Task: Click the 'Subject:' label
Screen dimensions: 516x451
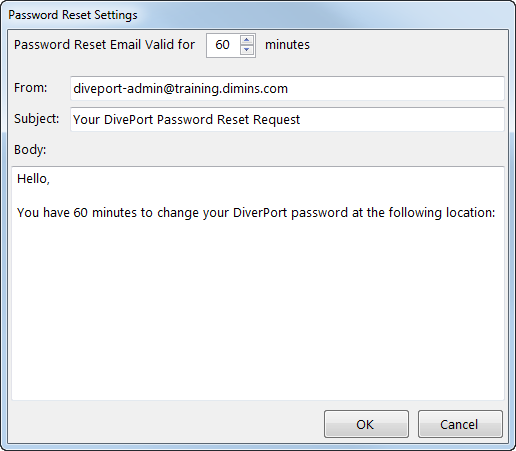Action: coord(37,119)
